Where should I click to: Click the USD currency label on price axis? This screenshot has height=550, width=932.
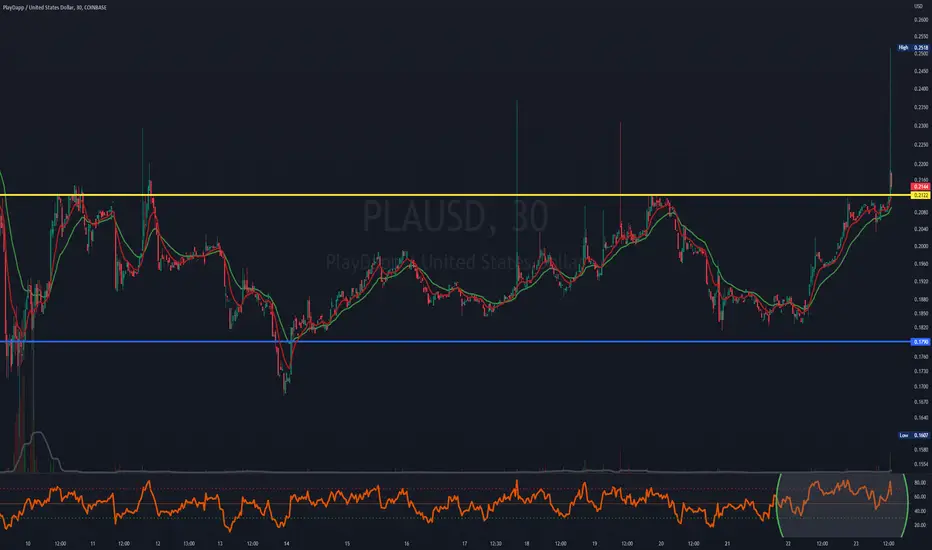pyautogui.click(x=919, y=5)
